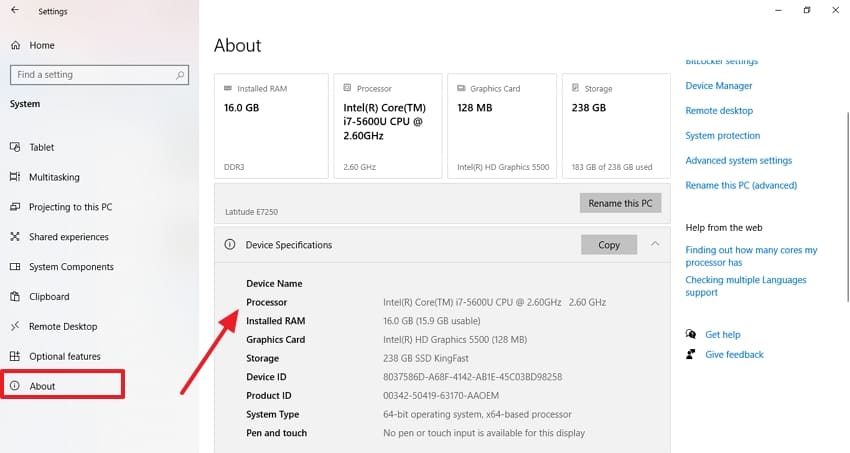Click the Multitasking sidebar icon
The width and height of the screenshot is (850, 453).
pyautogui.click(x=15, y=177)
